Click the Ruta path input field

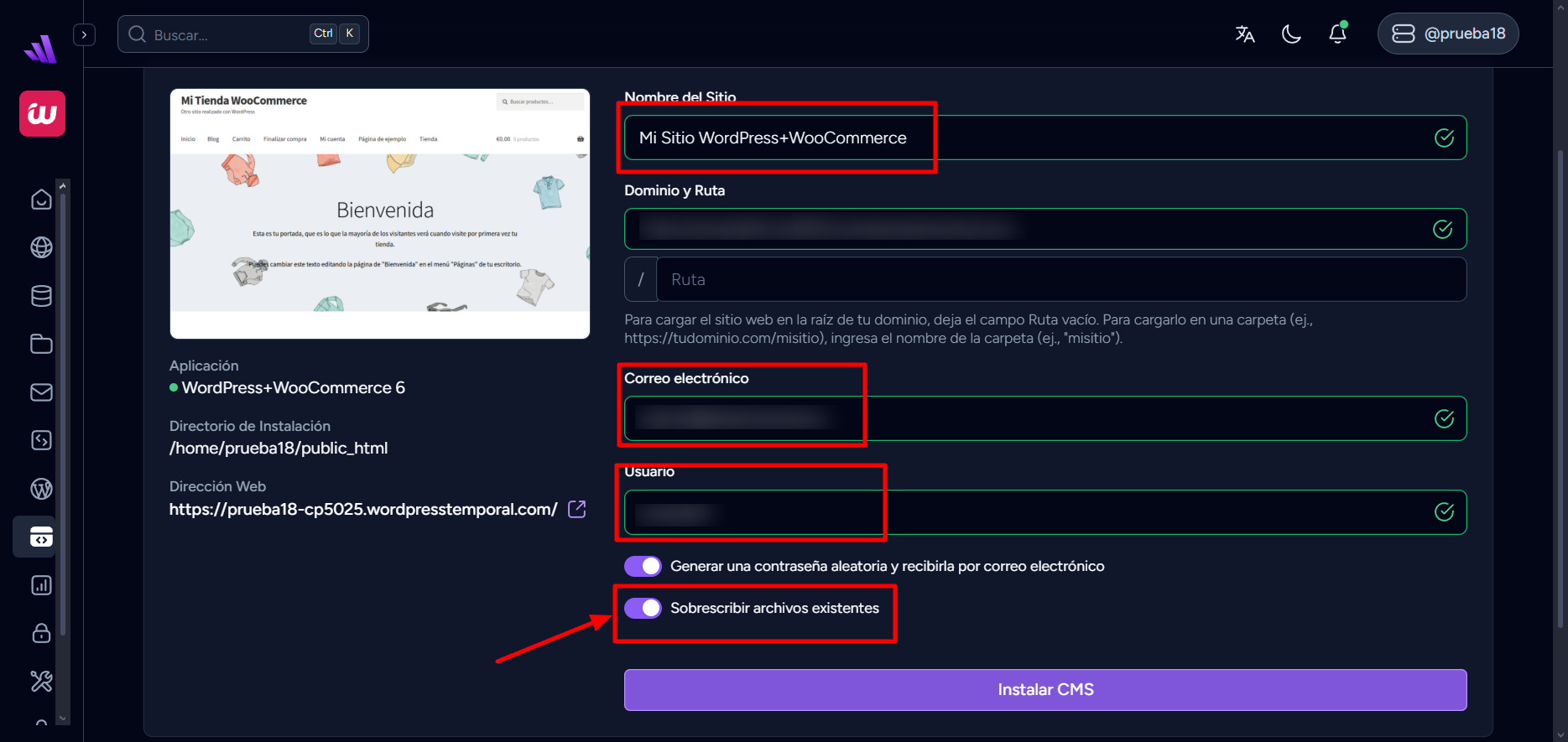click(x=1060, y=279)
